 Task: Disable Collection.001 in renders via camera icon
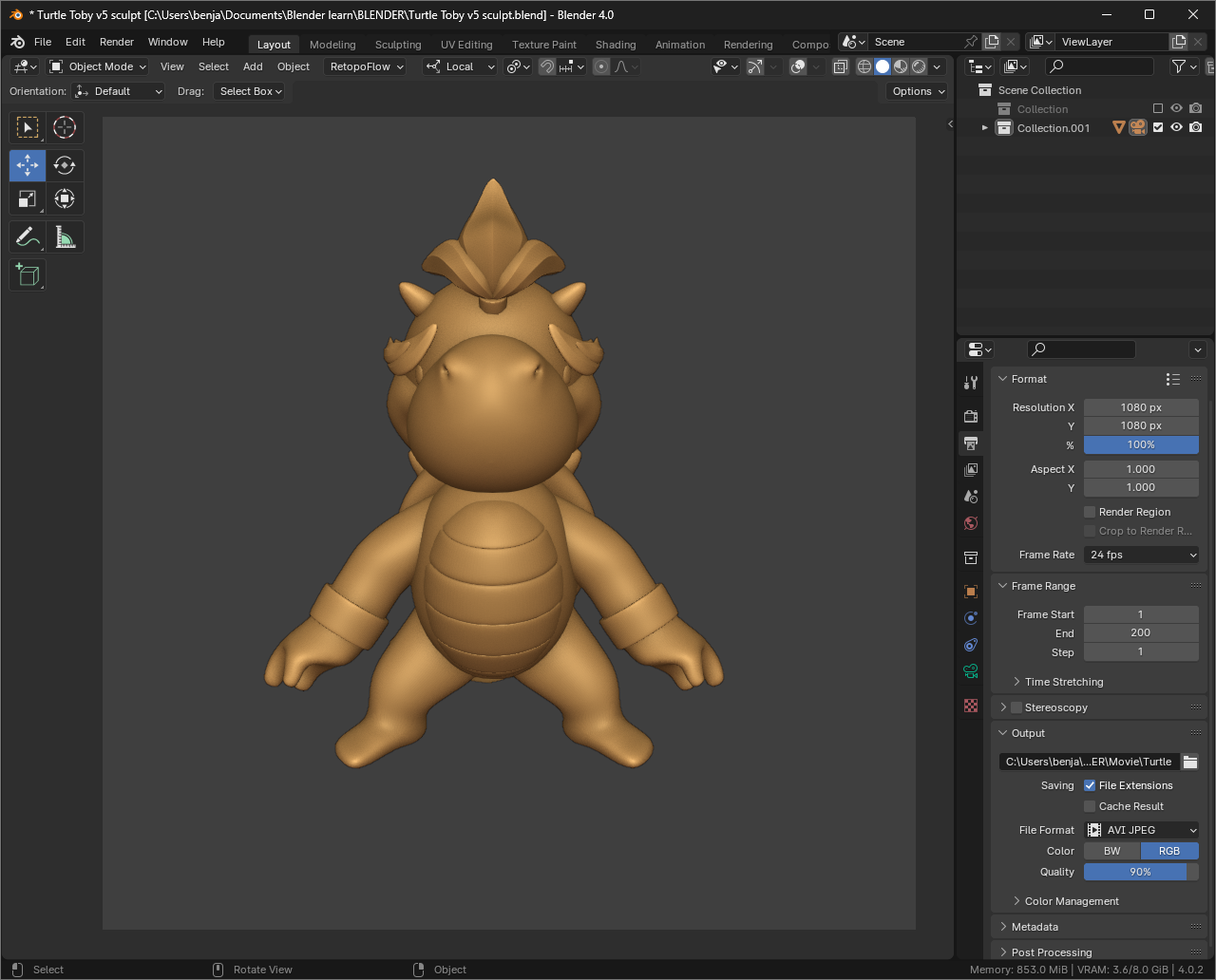1195,127
